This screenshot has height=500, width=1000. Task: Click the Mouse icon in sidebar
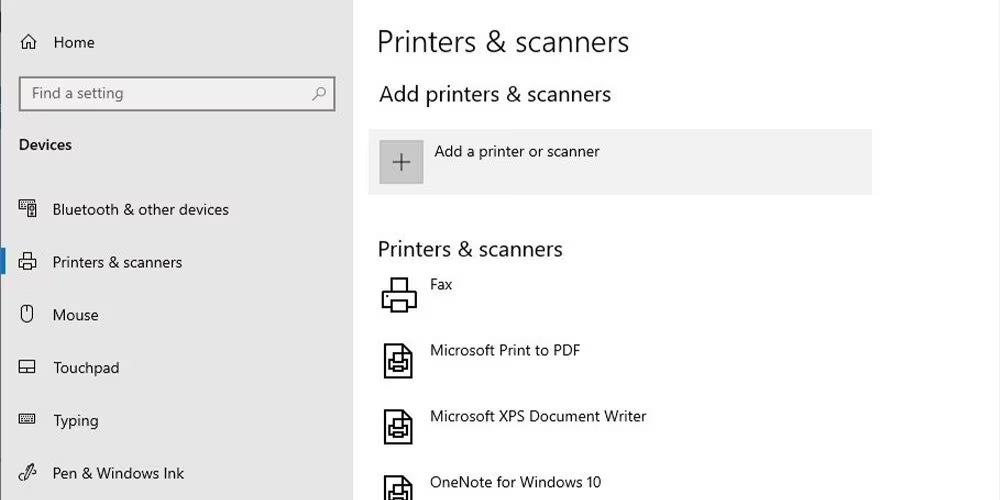pos(27,314)
